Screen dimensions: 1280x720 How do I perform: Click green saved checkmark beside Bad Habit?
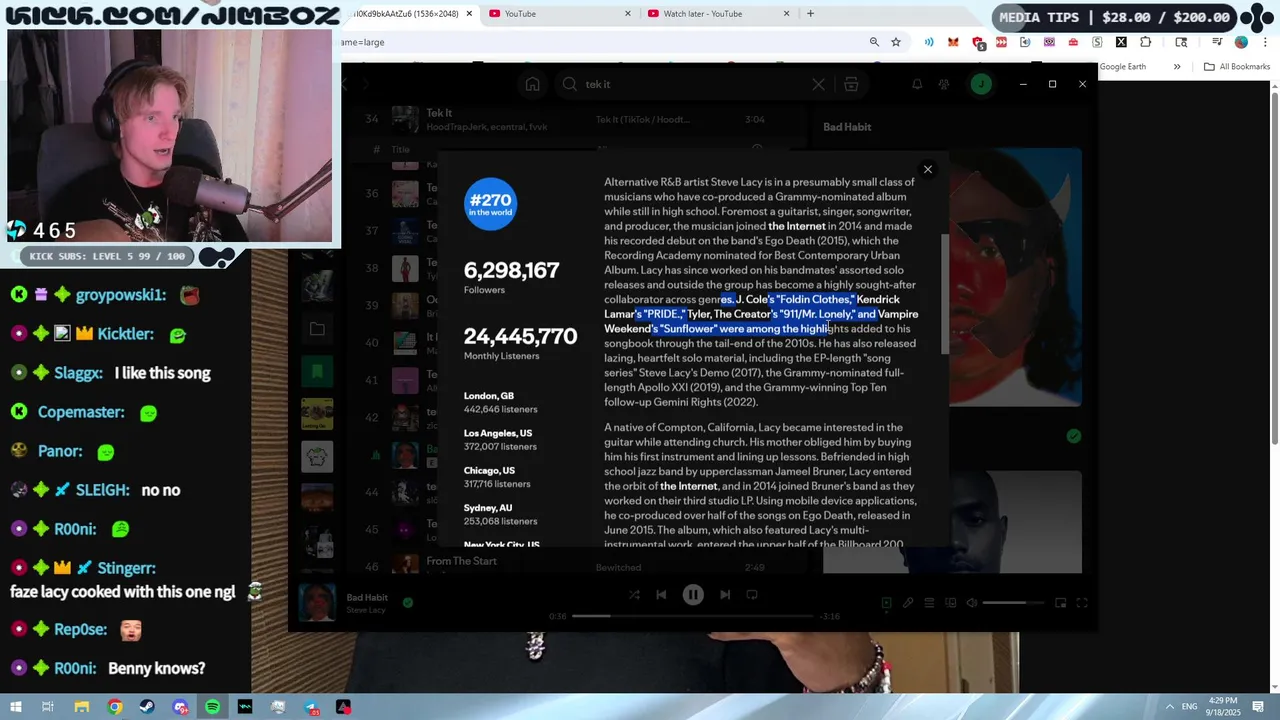(x=407, y=602)
